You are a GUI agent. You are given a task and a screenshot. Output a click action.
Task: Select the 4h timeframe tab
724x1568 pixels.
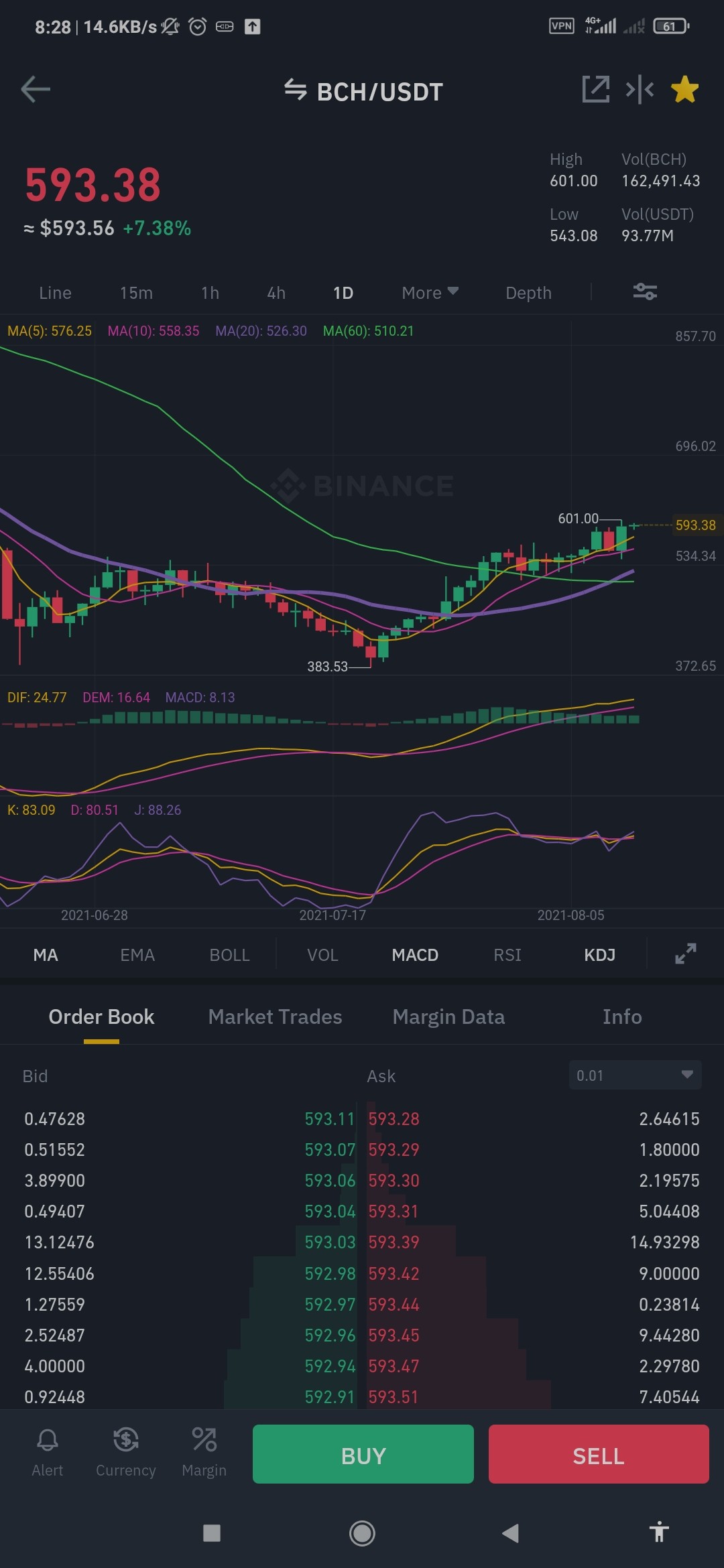(x=276, y=293)
